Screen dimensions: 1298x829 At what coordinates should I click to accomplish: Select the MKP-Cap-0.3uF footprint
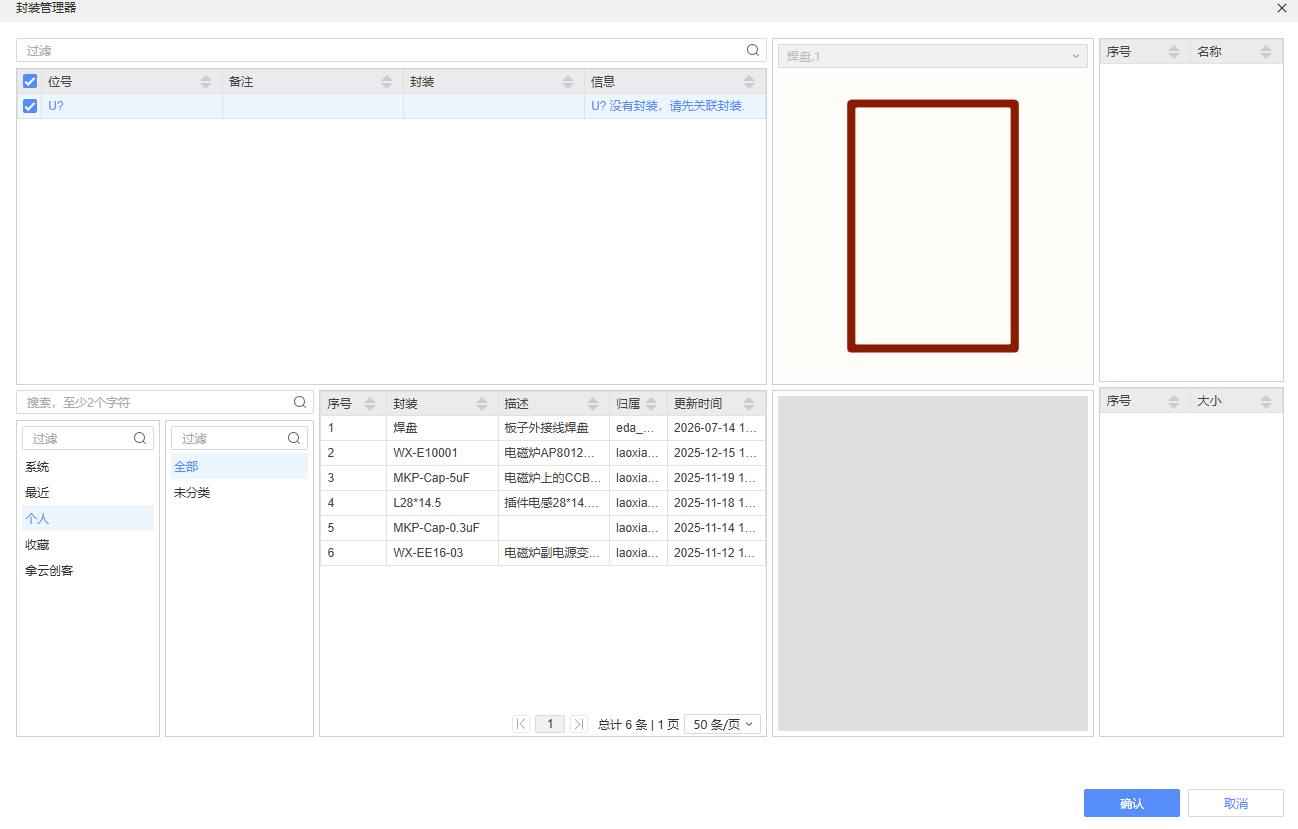click(543, 528)
